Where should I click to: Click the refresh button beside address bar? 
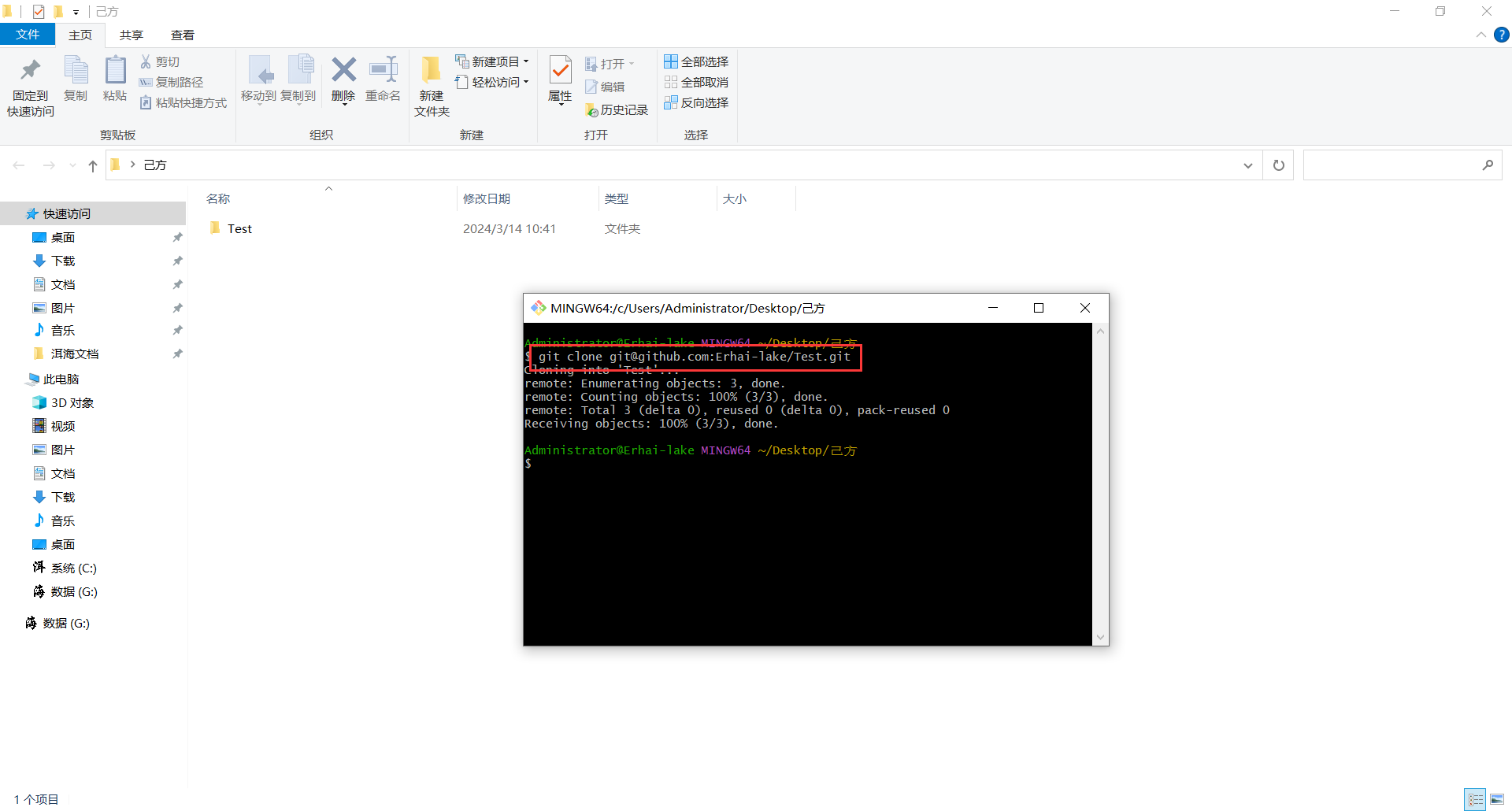1278,165
